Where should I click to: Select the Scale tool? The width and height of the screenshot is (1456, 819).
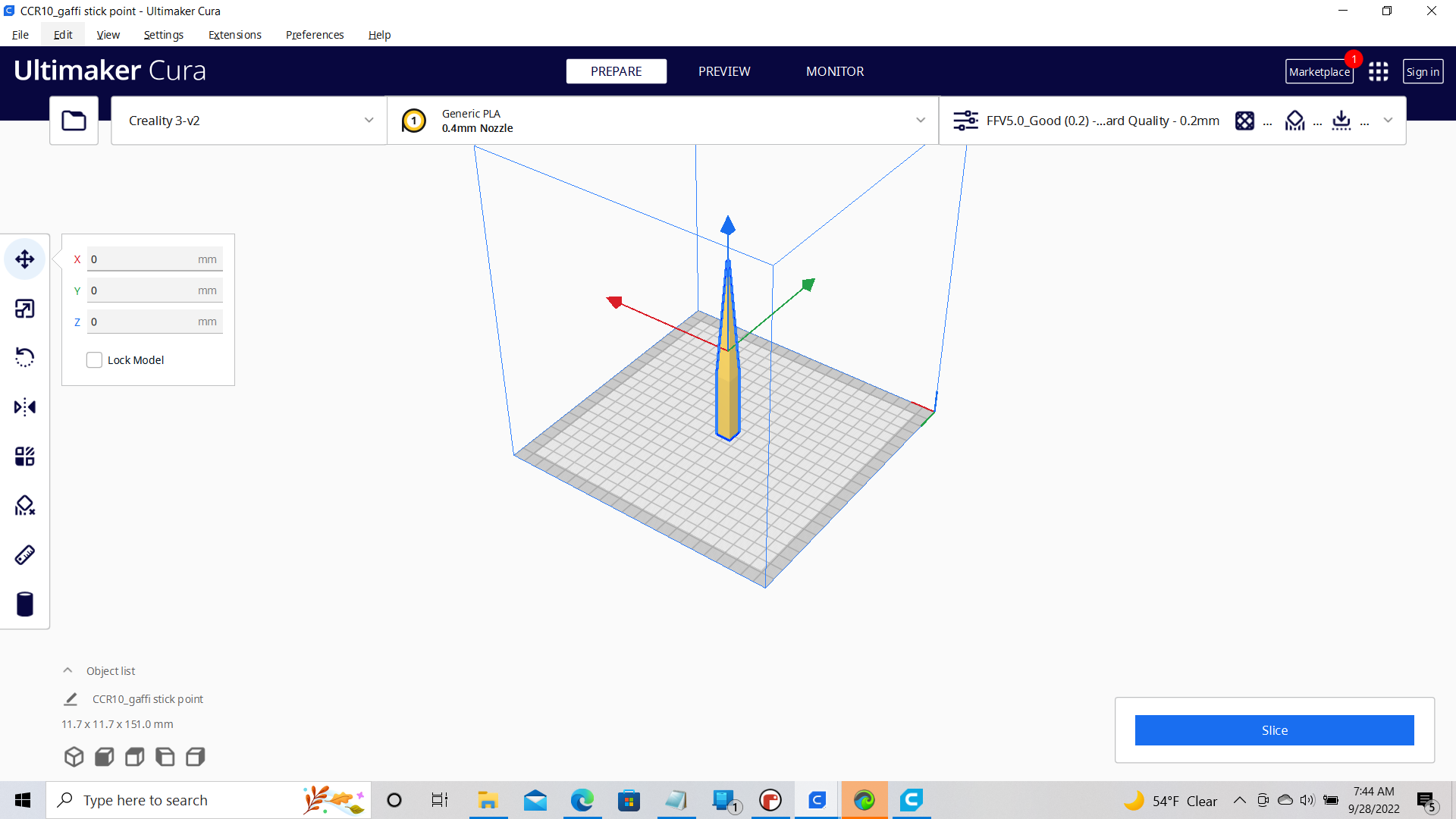[25, 309]
